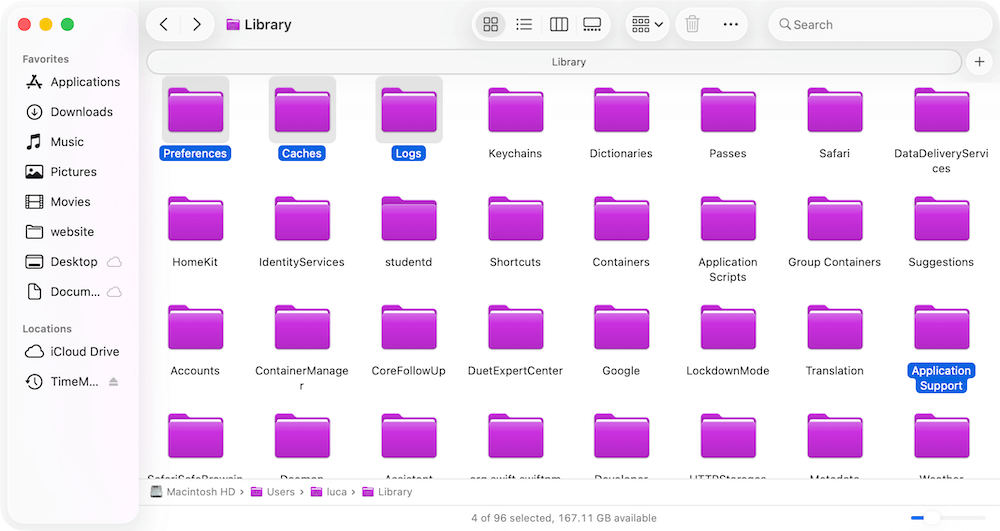The height and width of the screenshot is (531, 1000).
Task: Select the Translation folder
Action: point(834,338)
